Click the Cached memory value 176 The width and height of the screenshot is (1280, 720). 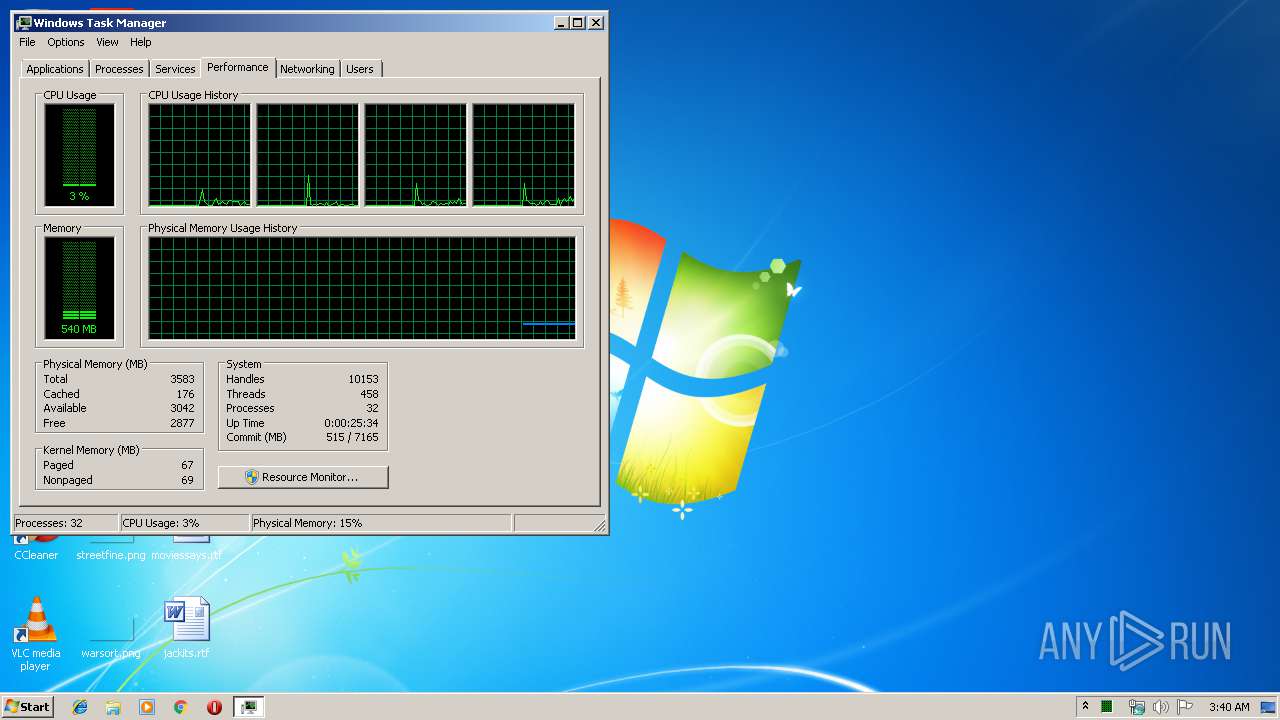(185, 394)
